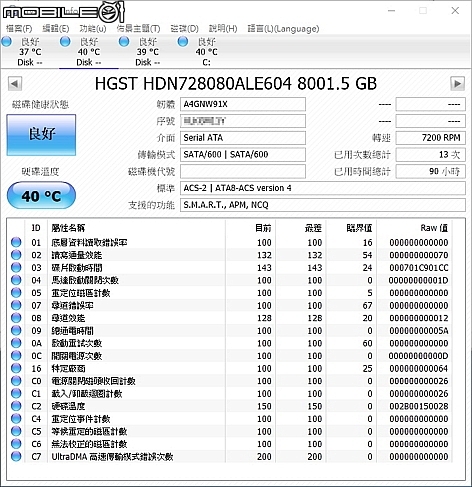
Task: Click the ACS-2 standard field
Action: click(x=323, y=188)
